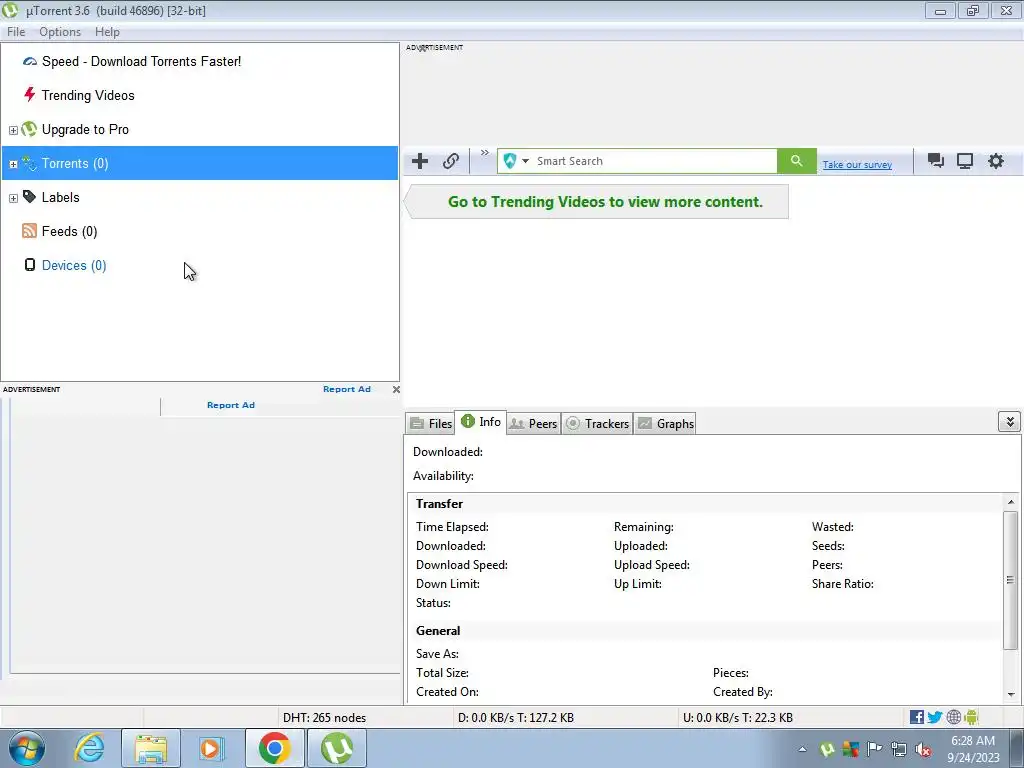Click DHT: 265 nodes in status bar
This screenshot has height=768, width=1024.
tap(325, 718)
